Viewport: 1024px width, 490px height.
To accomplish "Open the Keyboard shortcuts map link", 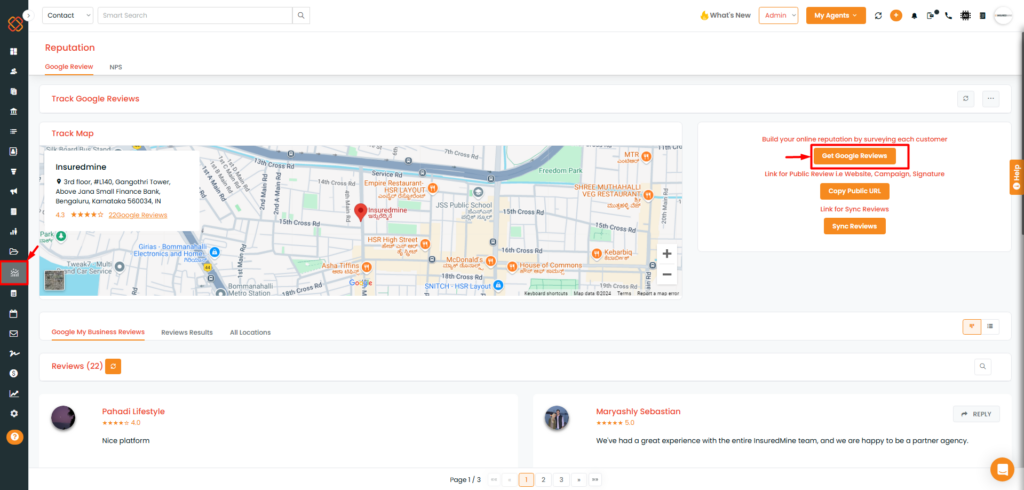I will 546,294.
